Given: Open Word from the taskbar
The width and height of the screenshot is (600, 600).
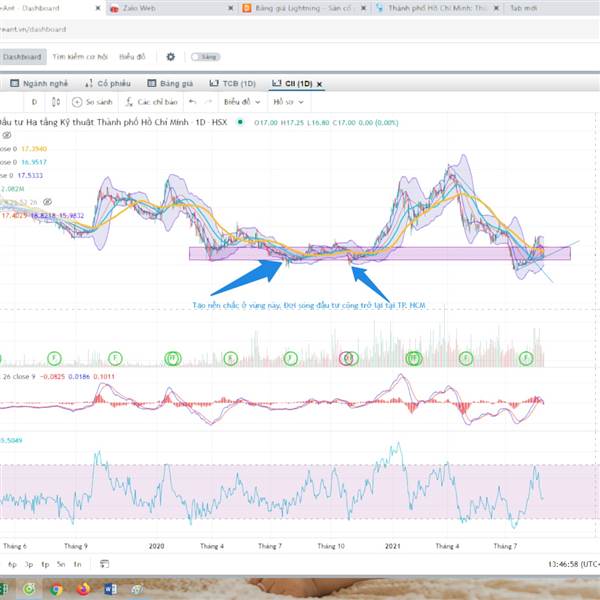Looking at the screenshot, I should click(110, 589).
